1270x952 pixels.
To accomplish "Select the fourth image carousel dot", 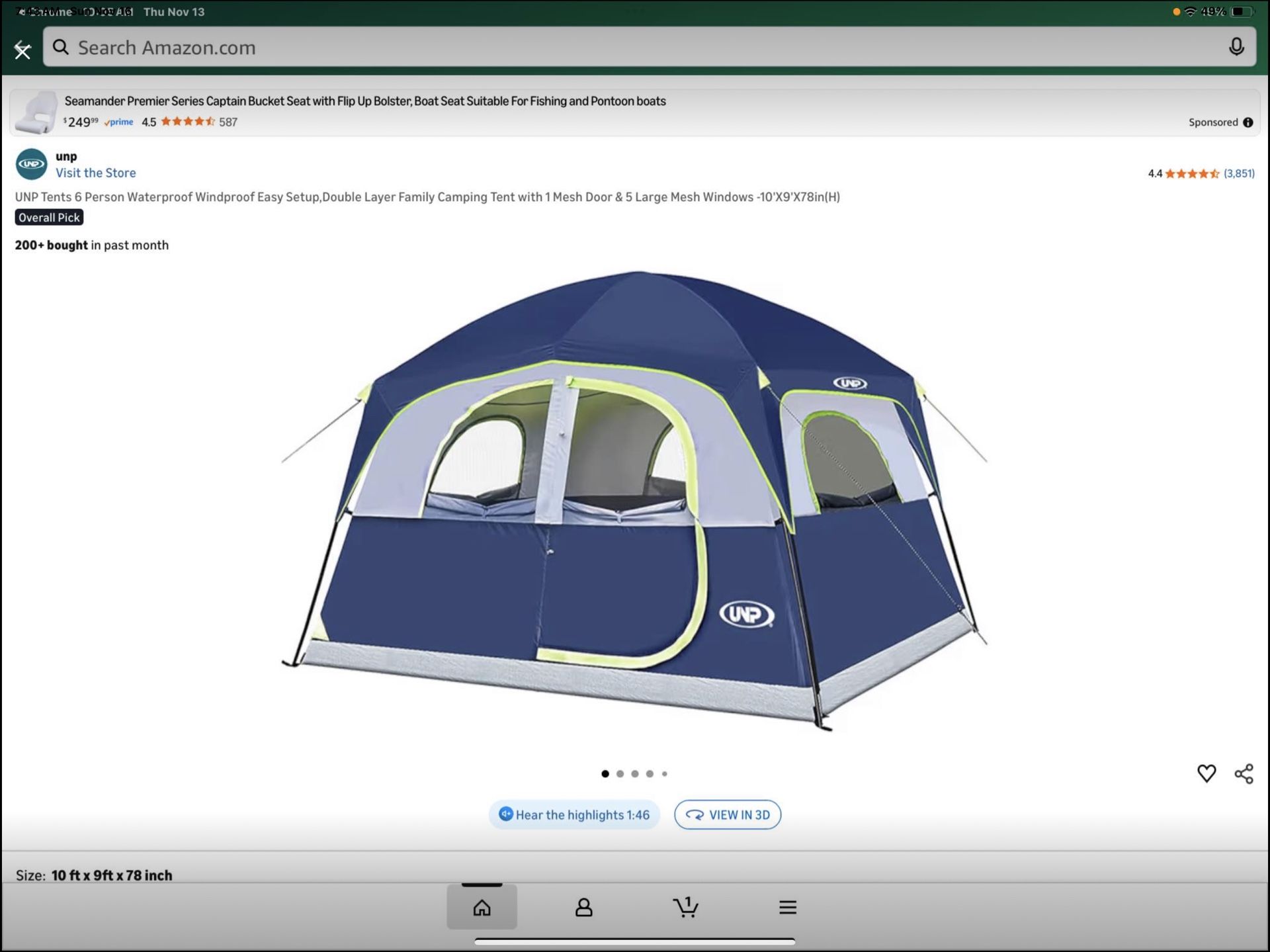I will 650,773.
